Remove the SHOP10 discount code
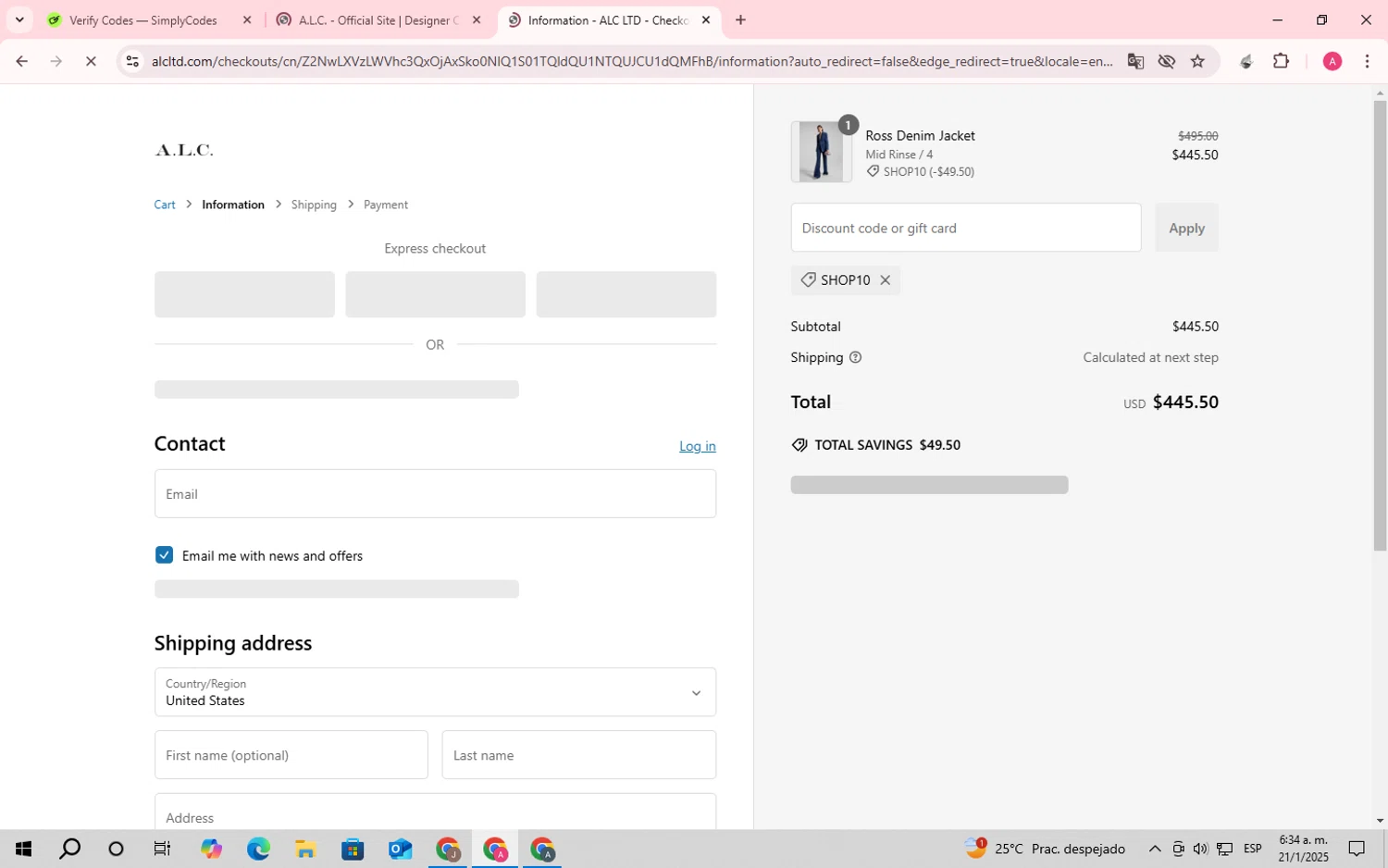1388x868 pixels. point(885,280)
